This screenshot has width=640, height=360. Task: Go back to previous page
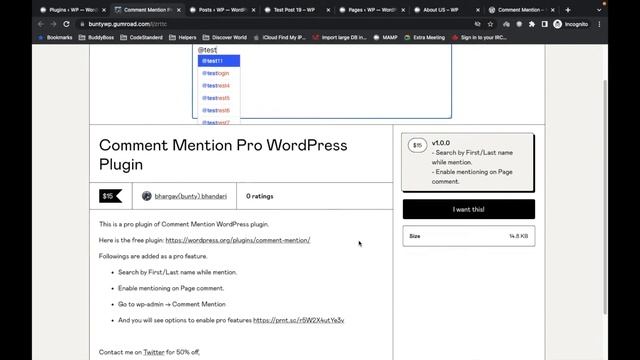click(40, 24)
